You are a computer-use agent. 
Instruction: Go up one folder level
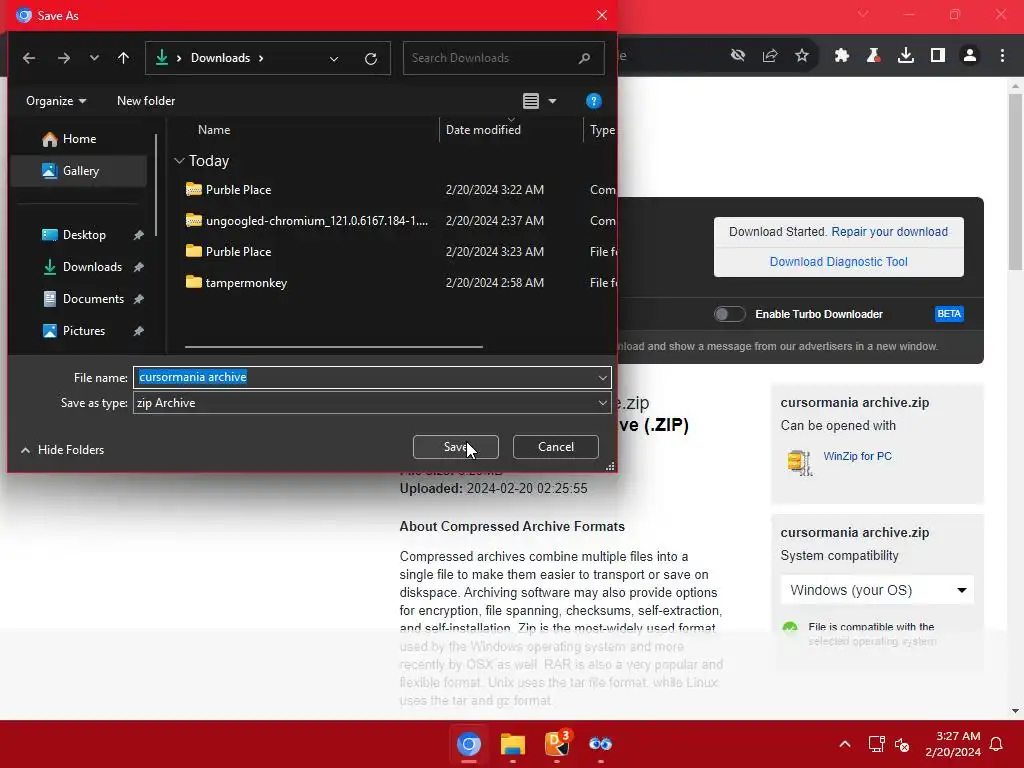coord(123,58)
